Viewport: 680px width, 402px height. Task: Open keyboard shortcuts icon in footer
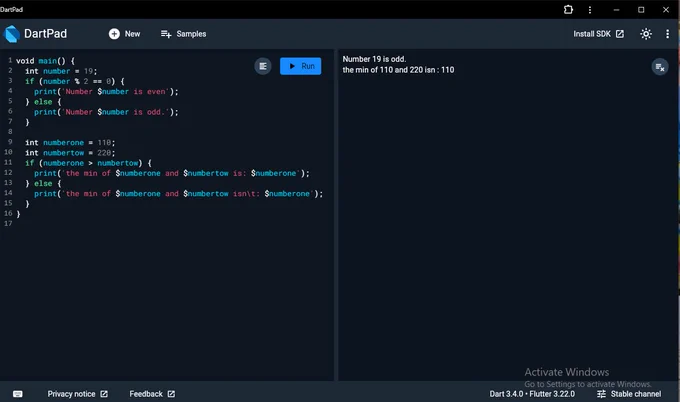(x=18, y=394)
